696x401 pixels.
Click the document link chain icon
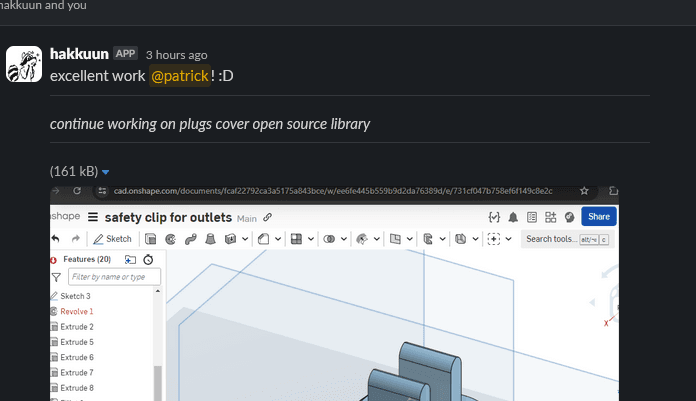pyautogui.click(x=268, y=217)
